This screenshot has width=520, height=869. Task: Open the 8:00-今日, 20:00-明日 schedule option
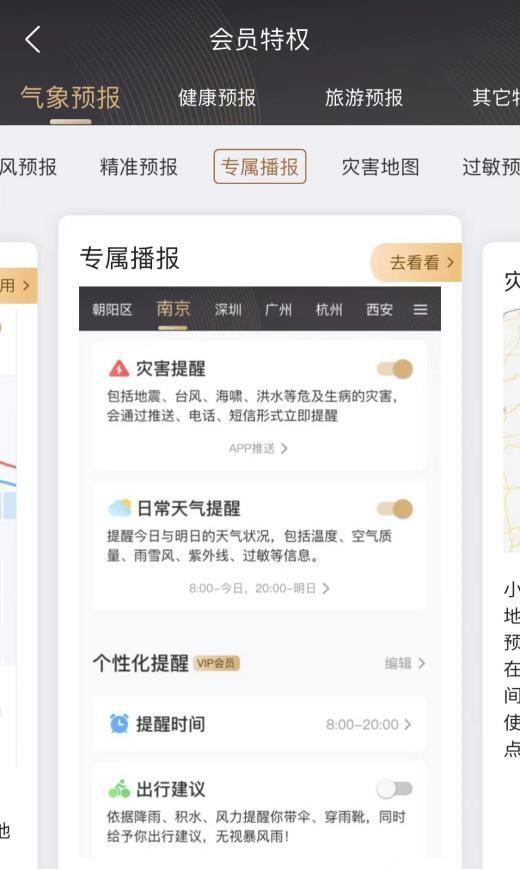pos(259,588)
